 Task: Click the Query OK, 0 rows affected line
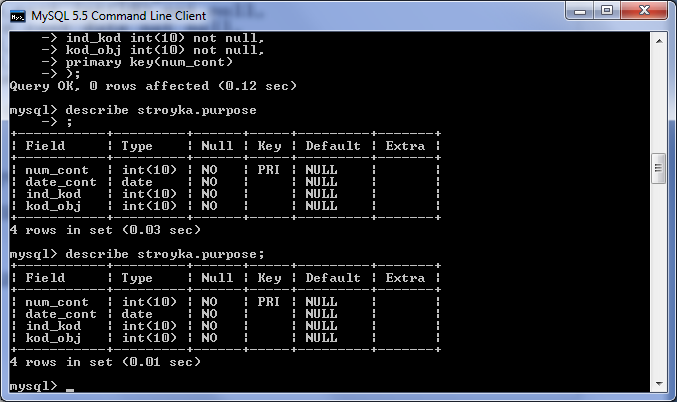tap(153, 86)
